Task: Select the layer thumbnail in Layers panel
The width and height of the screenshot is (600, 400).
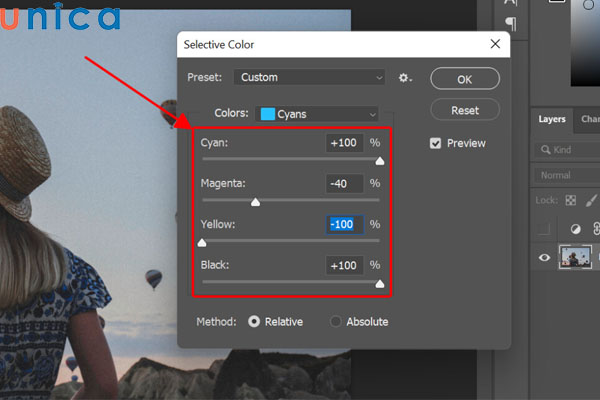Action: click(x=575, y=257)
